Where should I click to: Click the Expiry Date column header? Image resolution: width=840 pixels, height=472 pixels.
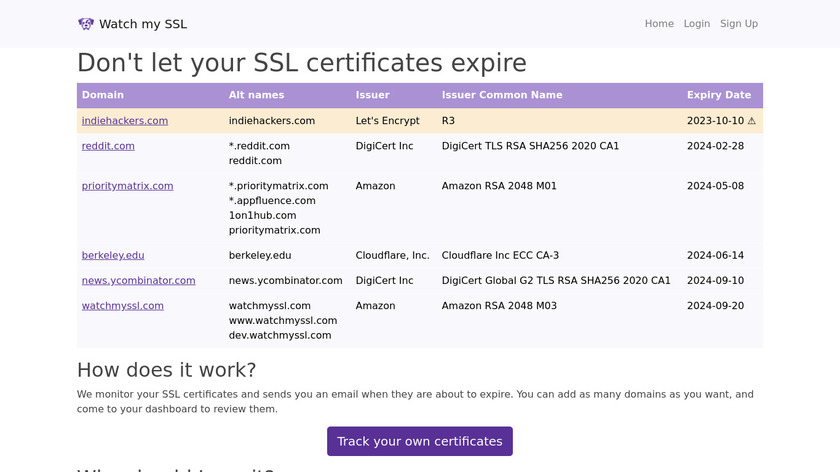[x=718, y=96]
